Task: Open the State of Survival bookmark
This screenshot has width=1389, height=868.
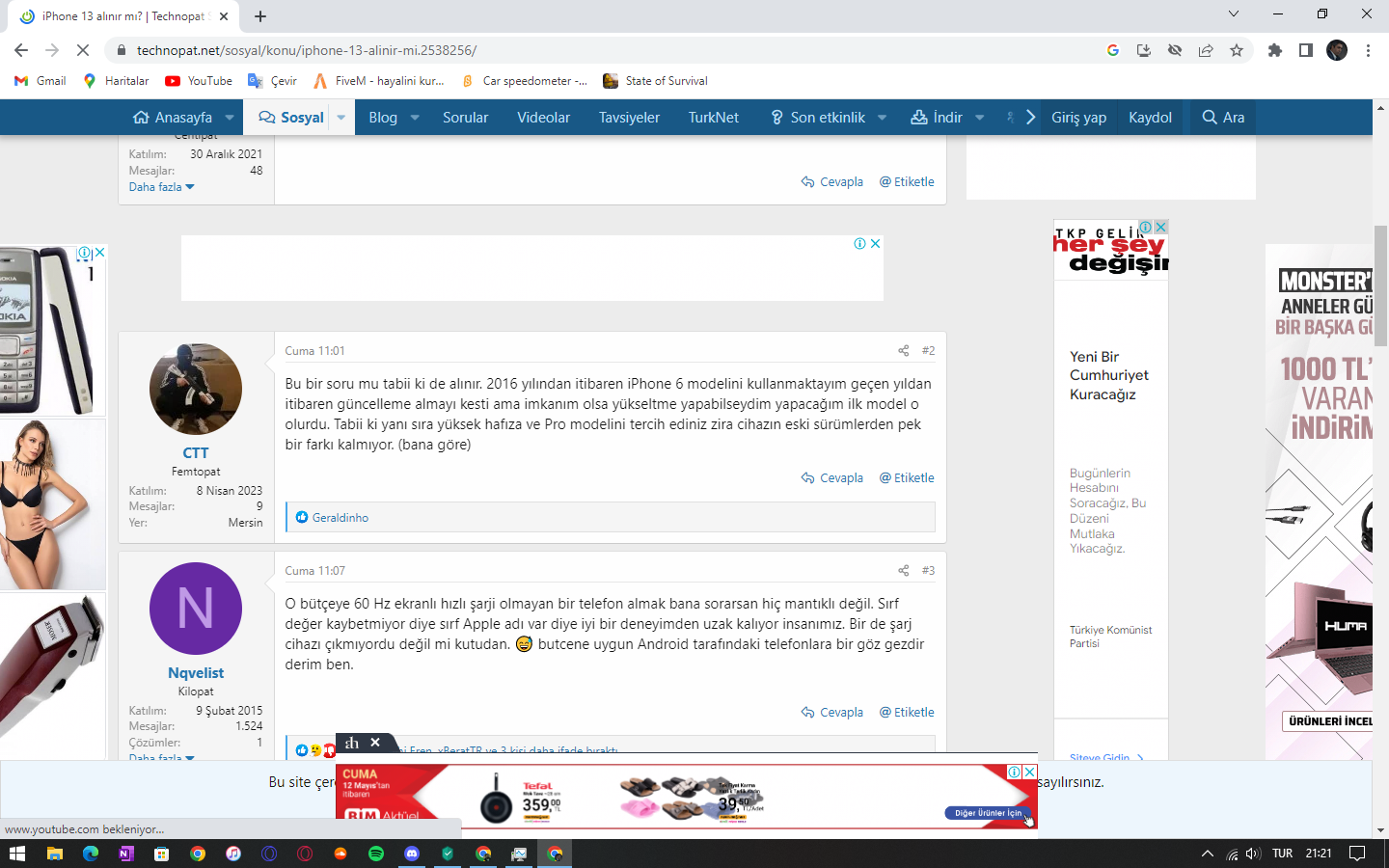Action: tap(655, 81)
